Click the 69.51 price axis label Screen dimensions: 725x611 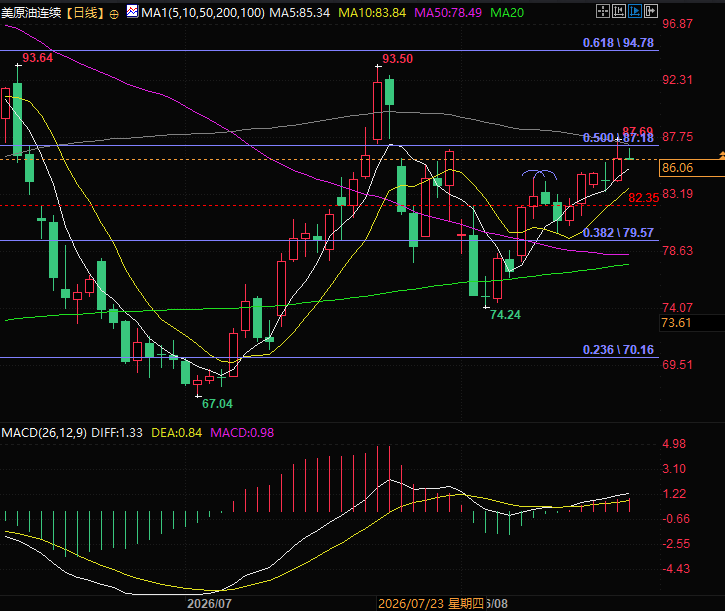tap(677, 364)
